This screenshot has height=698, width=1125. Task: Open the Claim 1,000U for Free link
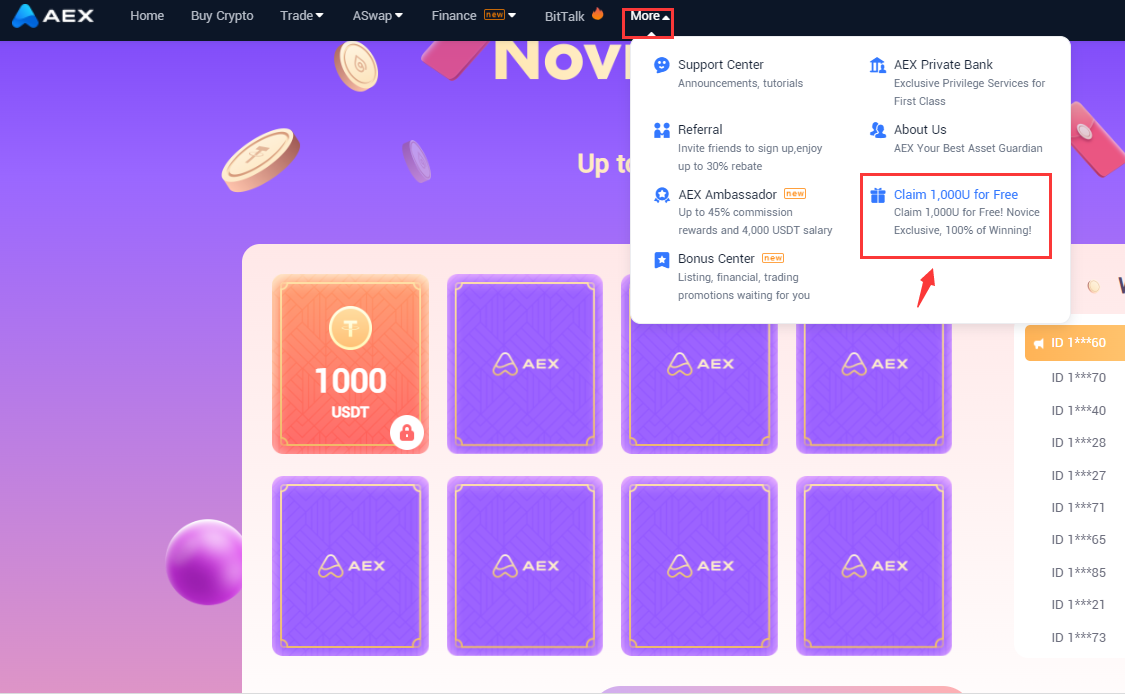click(x=956, y=194)
